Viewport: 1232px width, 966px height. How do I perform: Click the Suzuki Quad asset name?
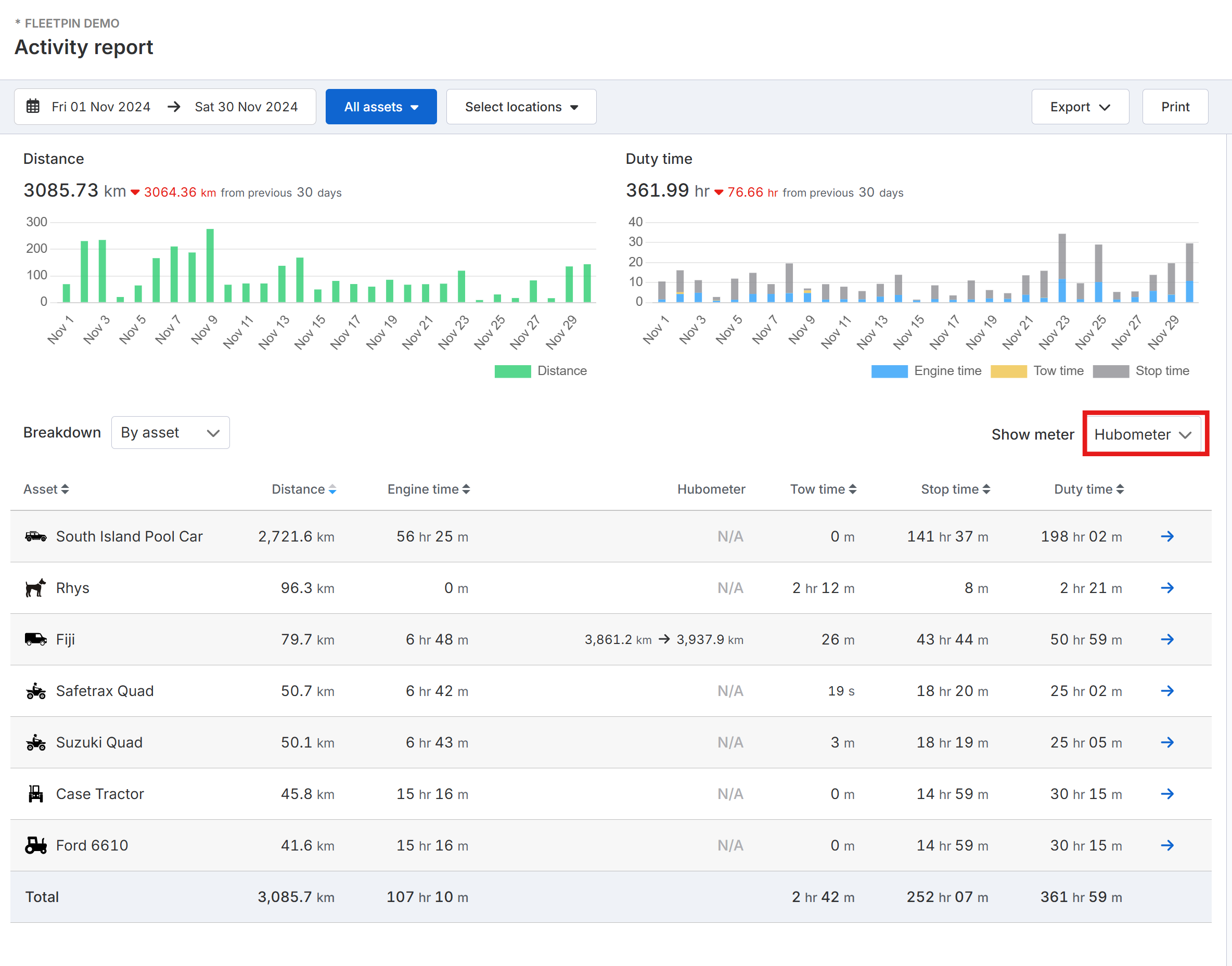tap(99, 742)
